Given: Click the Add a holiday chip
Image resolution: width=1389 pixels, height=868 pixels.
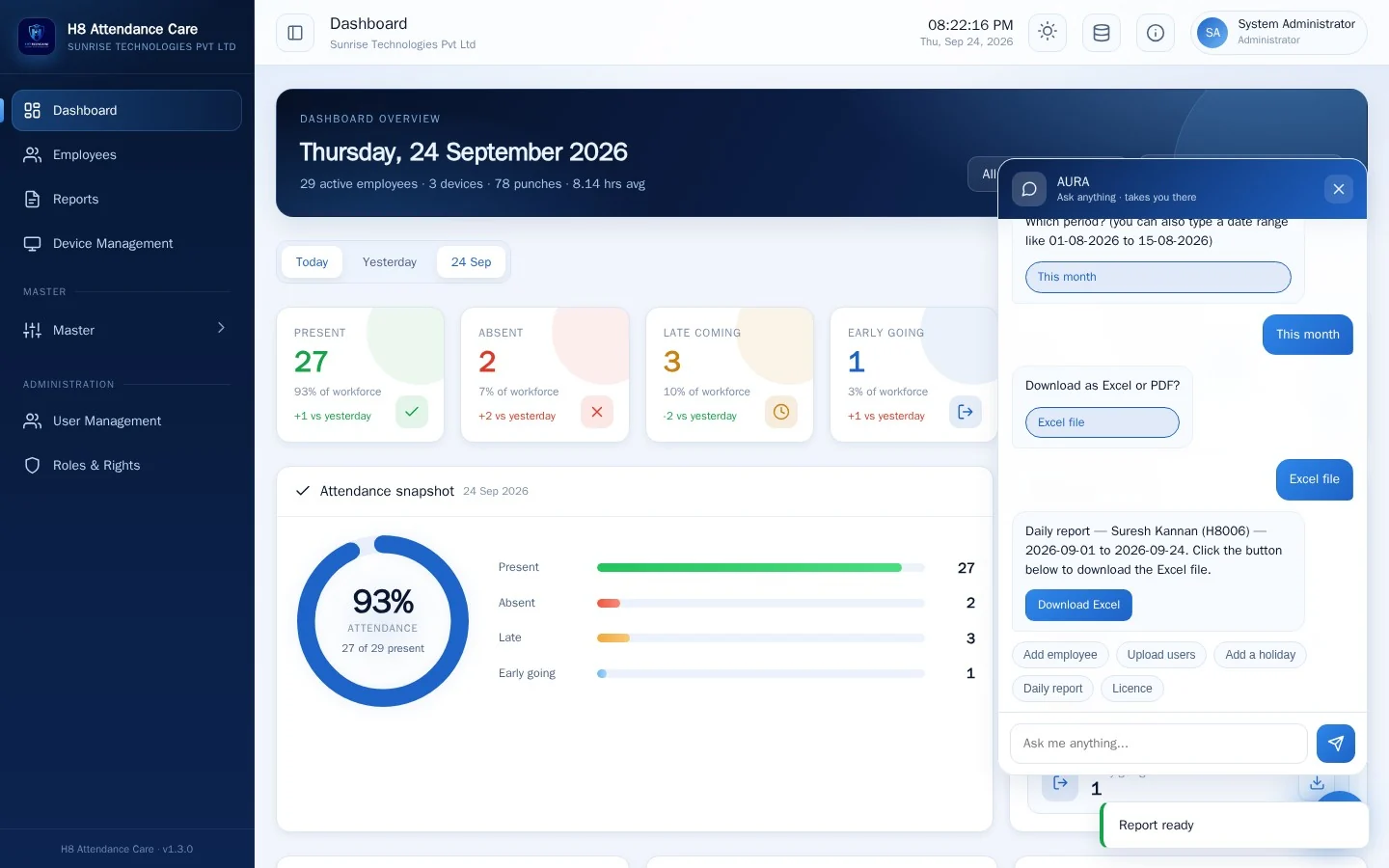Looking at the screenshot, I should (1260, 655).
